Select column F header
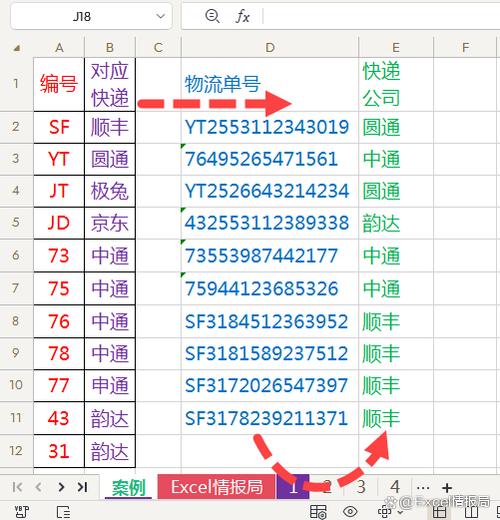500x520 pixels. [466, 48]
